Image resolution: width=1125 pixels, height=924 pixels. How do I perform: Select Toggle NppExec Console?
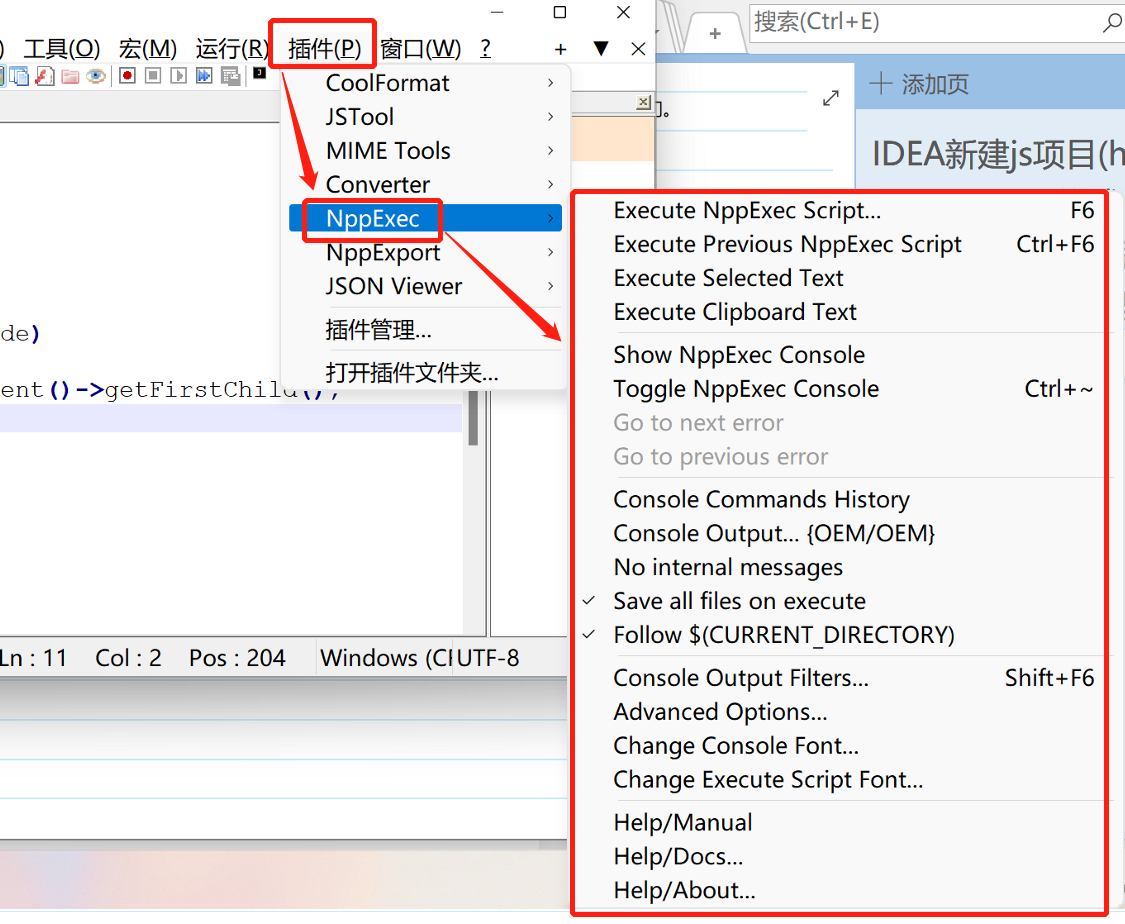coord(746,388)
